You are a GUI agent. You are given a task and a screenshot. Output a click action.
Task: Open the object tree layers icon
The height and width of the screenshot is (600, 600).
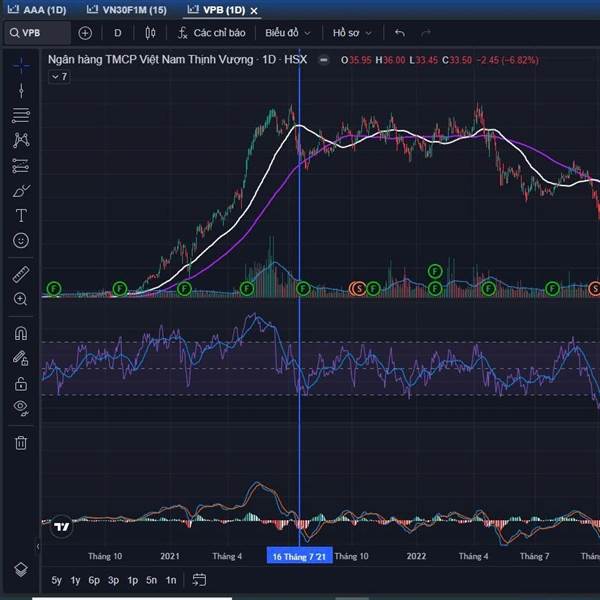point(21,570)
